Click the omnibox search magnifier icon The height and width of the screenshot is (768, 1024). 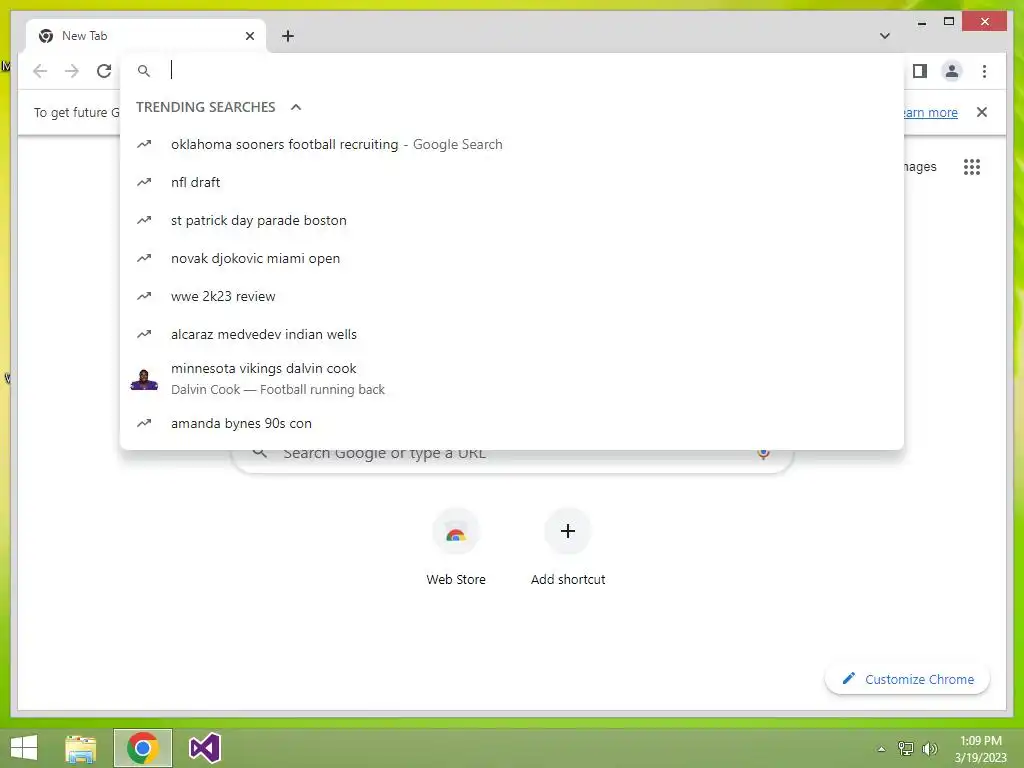(x=144, y=71)
